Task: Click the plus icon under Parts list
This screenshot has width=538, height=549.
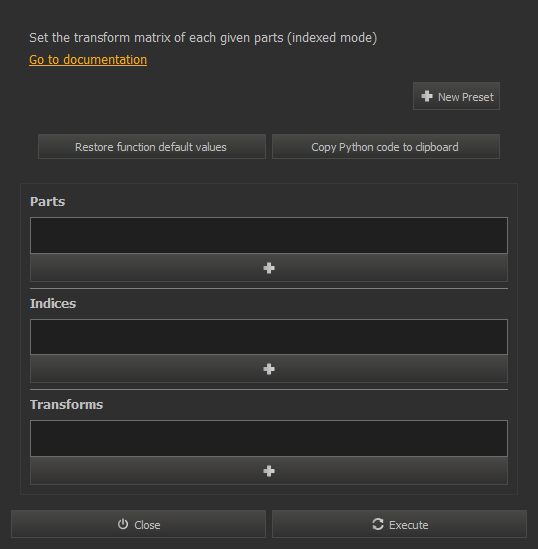Action: tap(269, 268)
